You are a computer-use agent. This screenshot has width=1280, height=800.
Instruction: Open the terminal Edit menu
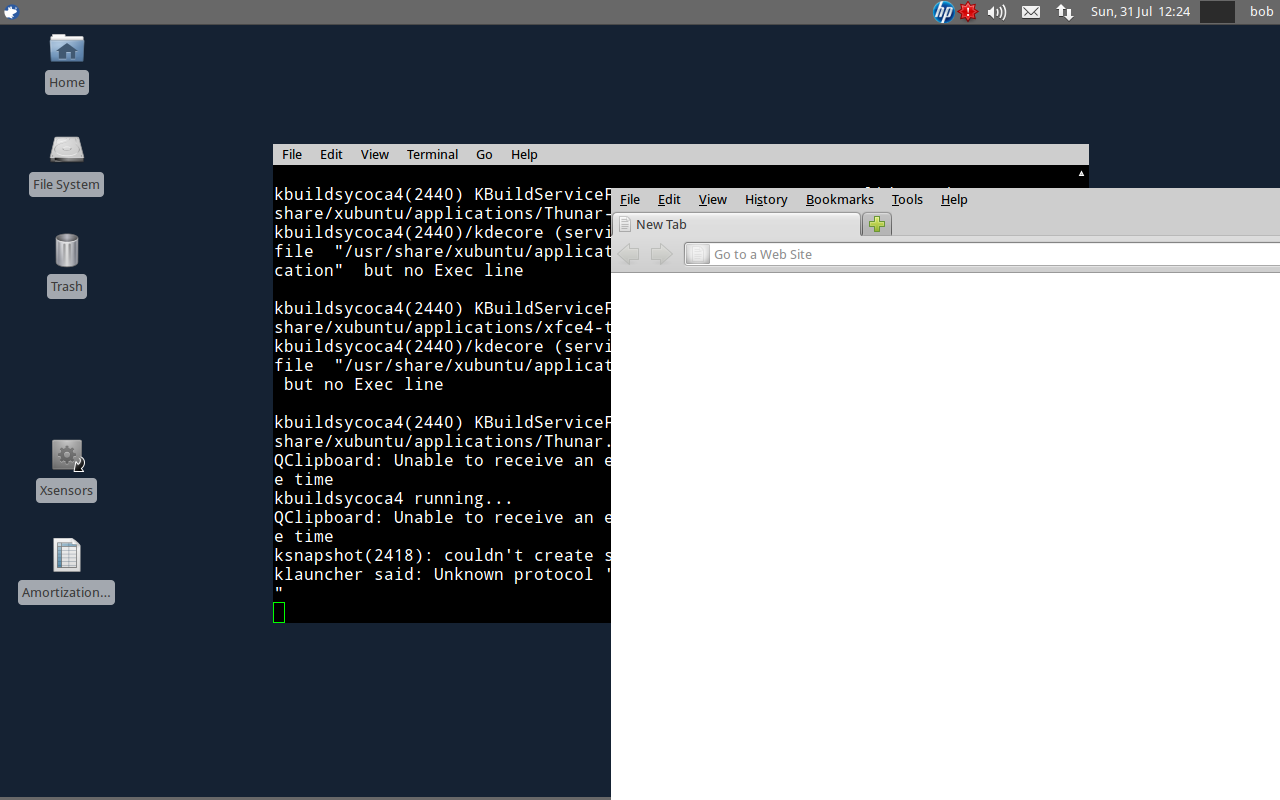(331, 154)
